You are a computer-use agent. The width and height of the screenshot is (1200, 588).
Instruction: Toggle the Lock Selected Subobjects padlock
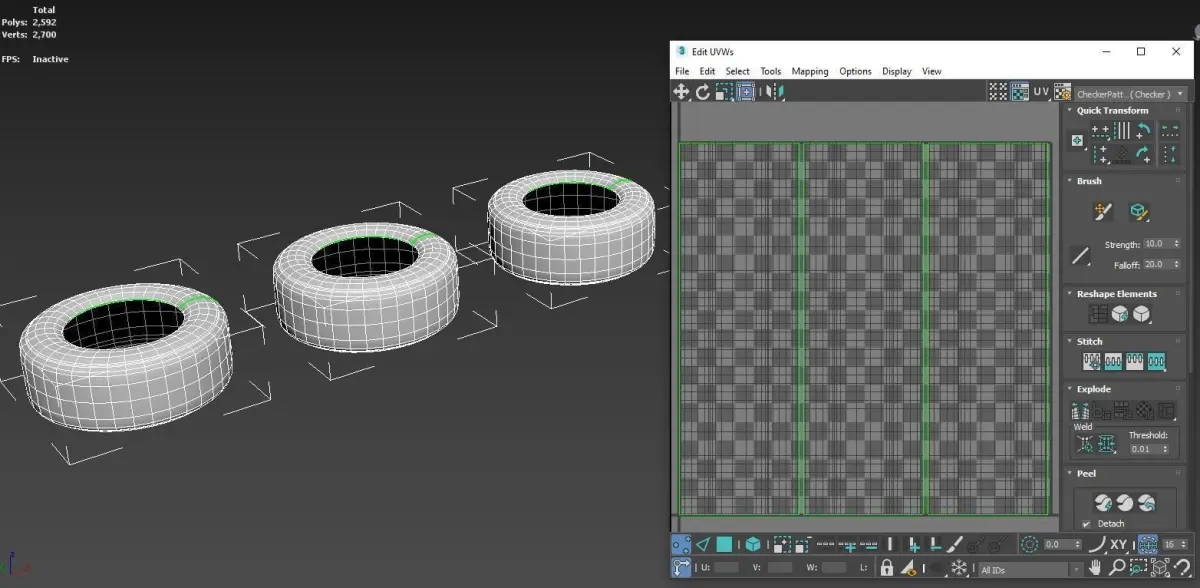[886, 568]
